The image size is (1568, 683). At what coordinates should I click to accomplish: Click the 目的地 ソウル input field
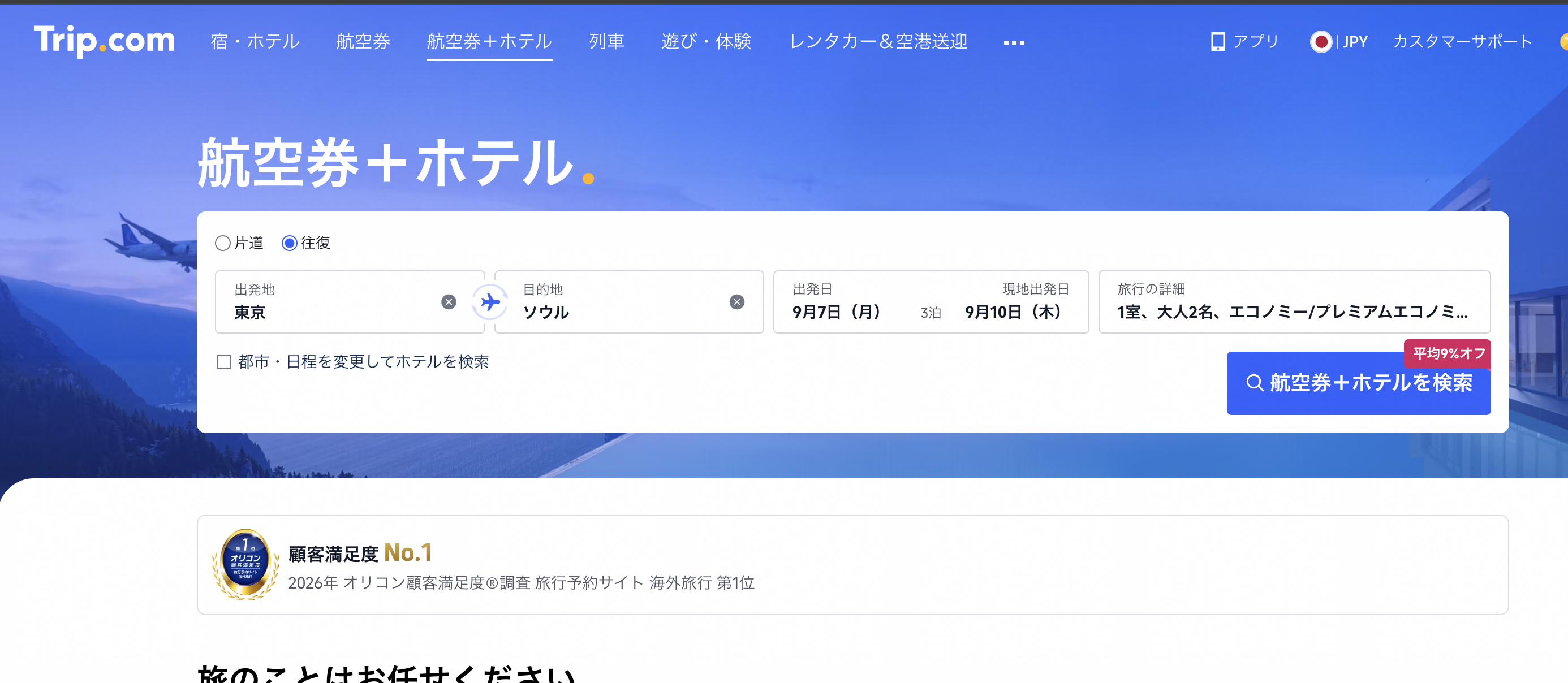point(629,302)
